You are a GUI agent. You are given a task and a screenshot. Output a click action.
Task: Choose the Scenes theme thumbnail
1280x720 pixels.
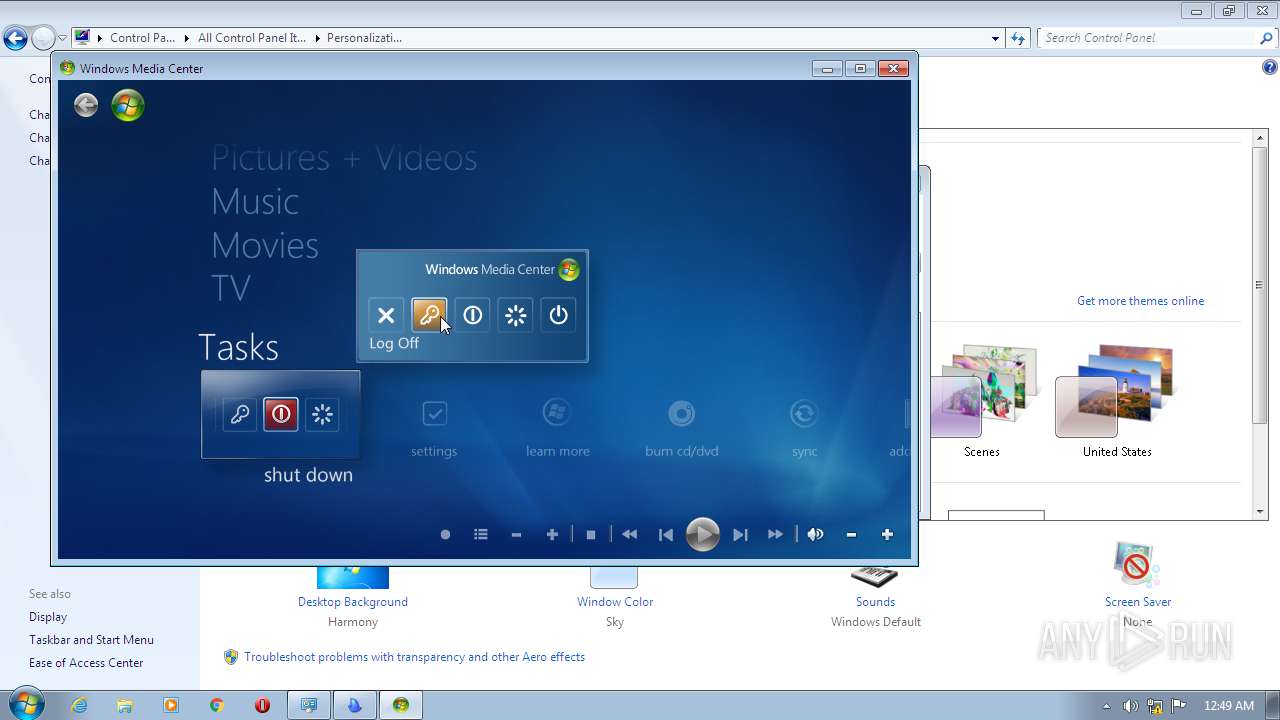pos(982,400)
